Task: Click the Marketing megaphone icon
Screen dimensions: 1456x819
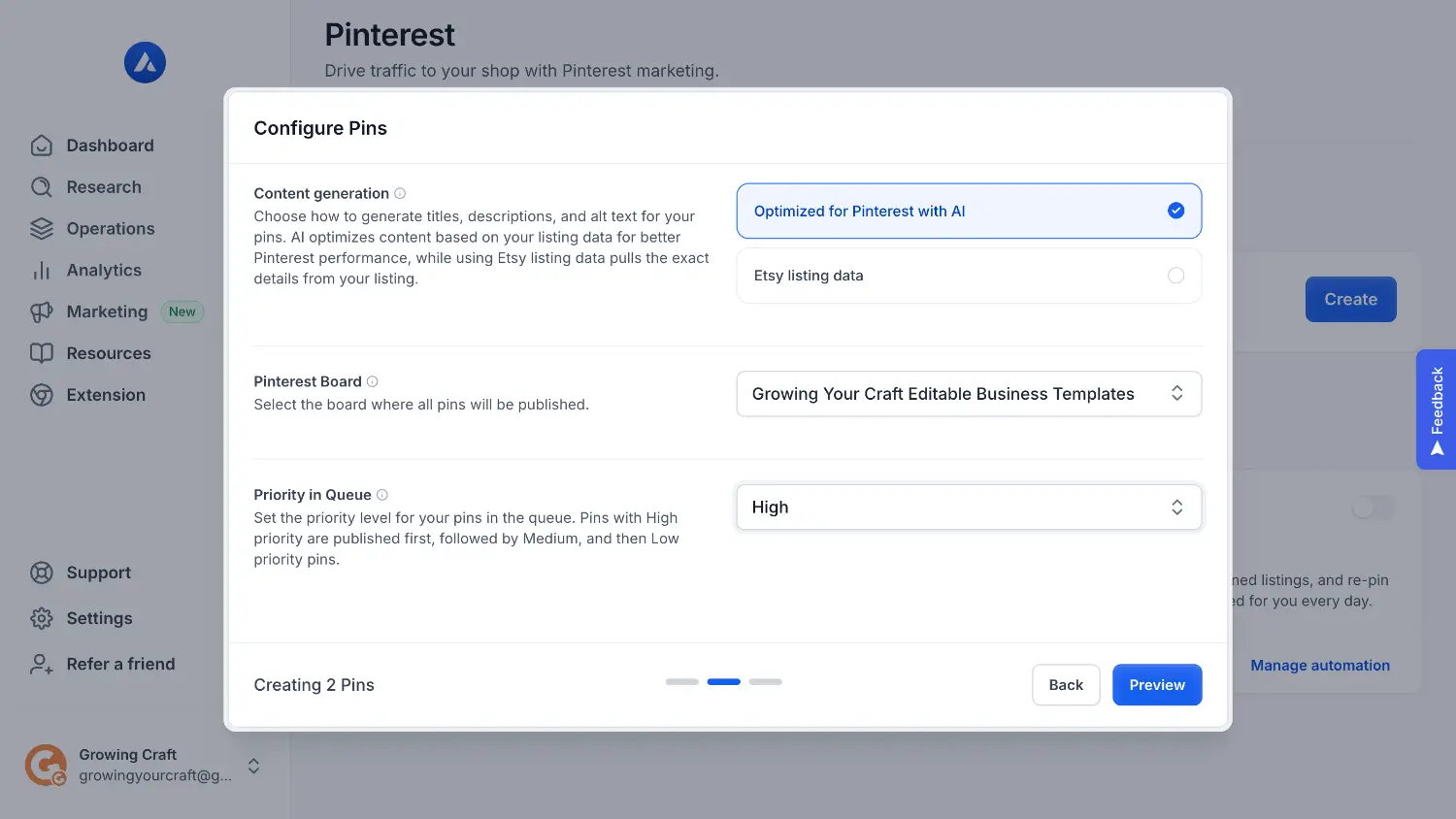Action: point(42,312)
